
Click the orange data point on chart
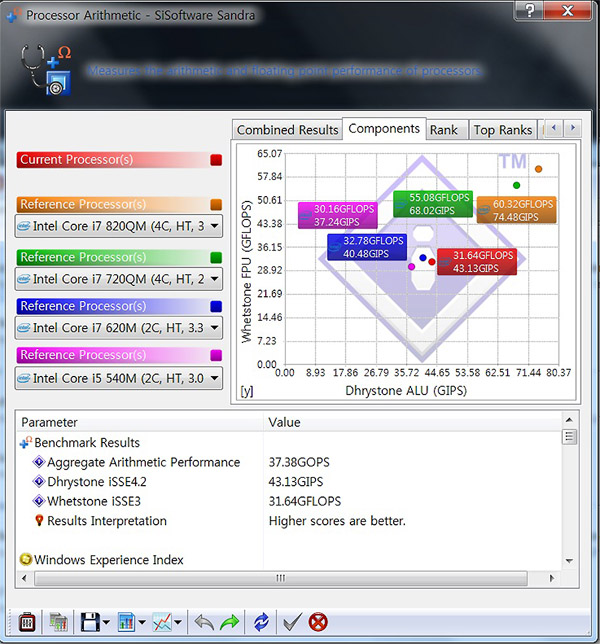click(538, 169)
